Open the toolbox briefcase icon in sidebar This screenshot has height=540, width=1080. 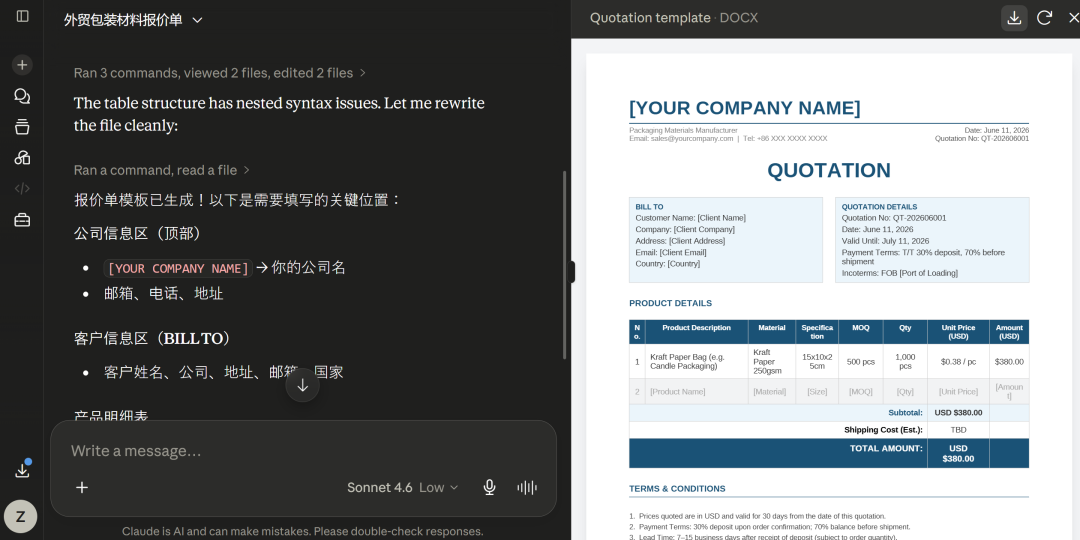[22, 220]
